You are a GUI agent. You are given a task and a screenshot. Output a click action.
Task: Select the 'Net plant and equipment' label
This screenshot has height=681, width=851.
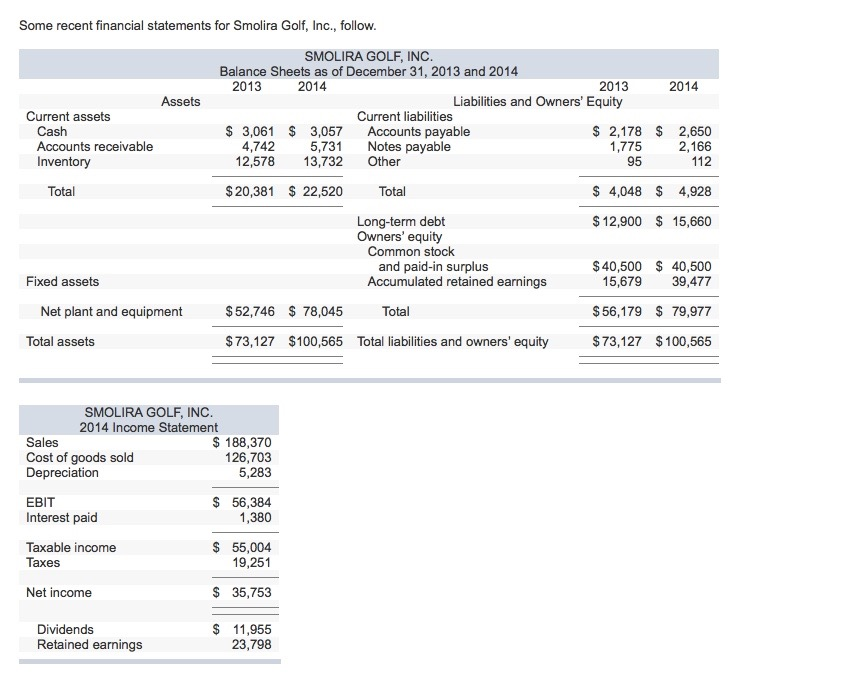pos(111,311)
